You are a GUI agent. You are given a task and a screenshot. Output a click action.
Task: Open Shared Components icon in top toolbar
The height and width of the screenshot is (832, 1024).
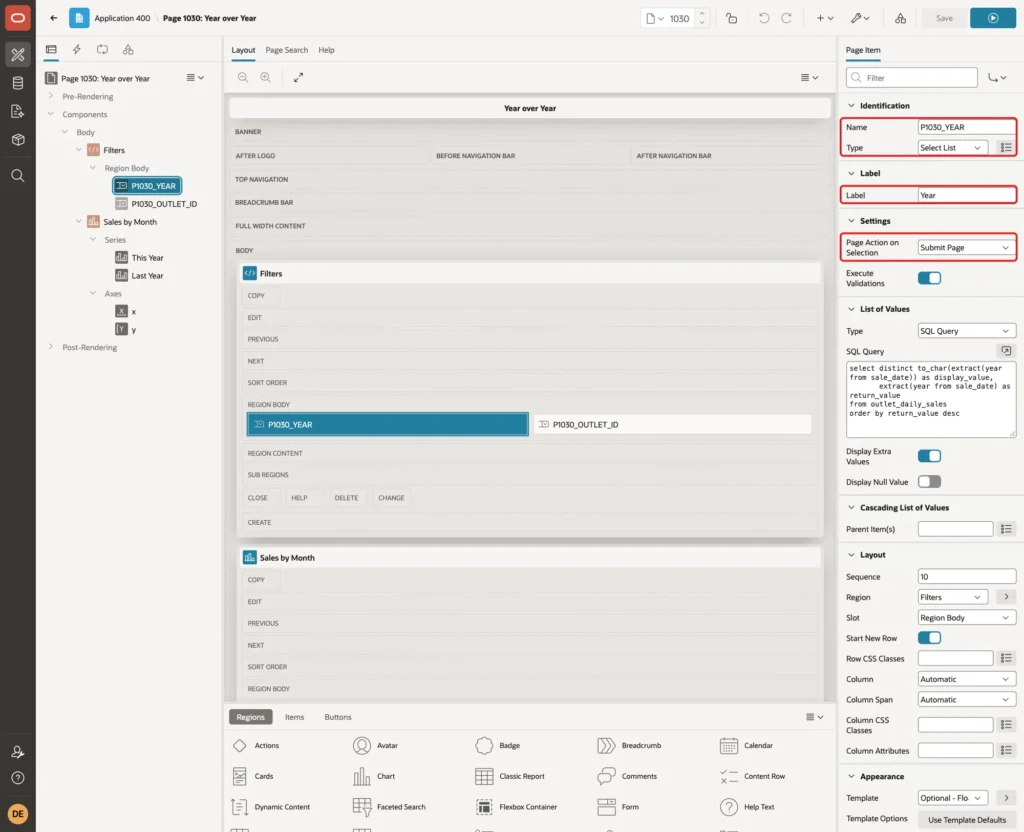(901, 18)
